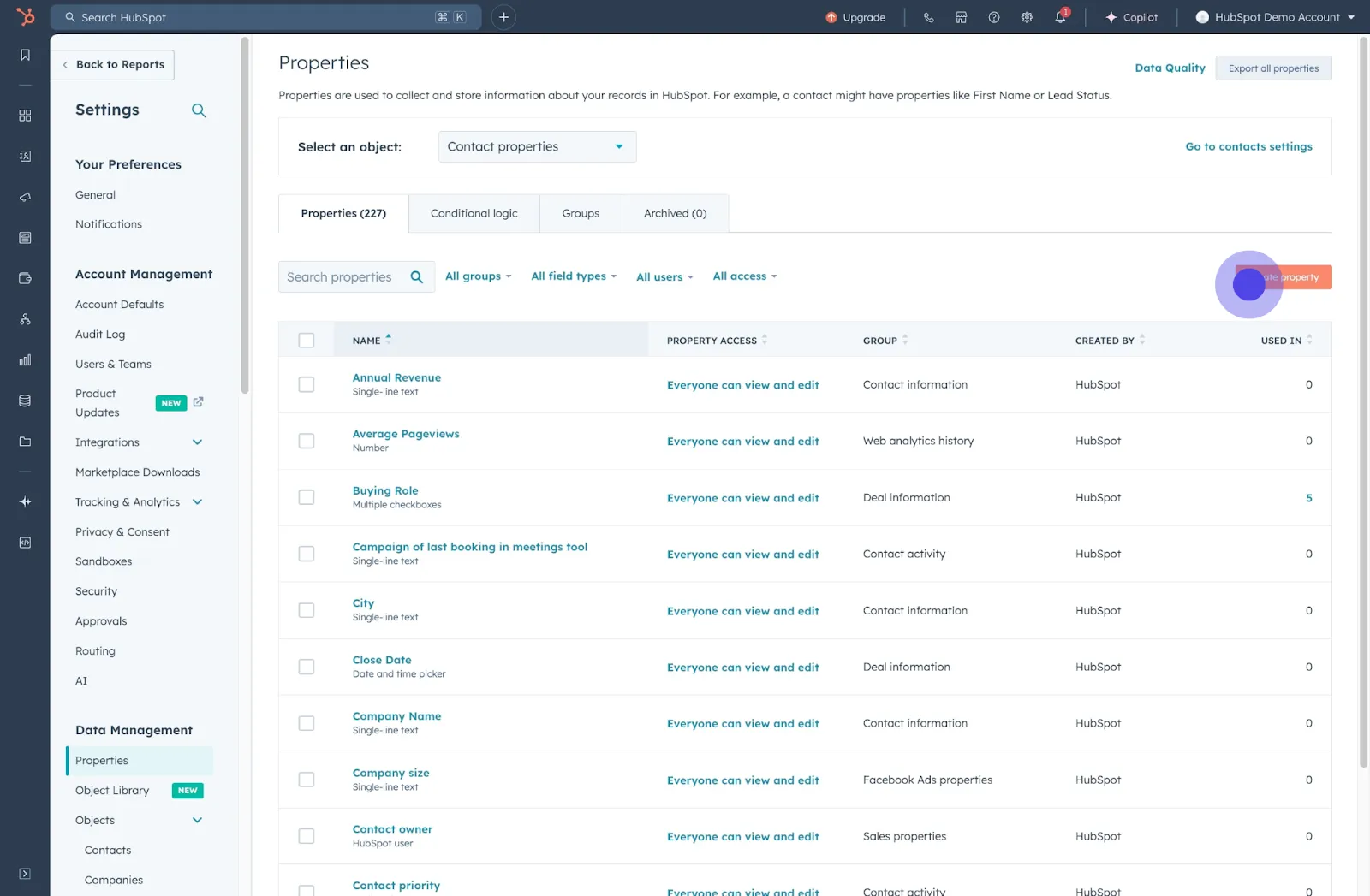Click Export all properties button

click(1273, 68)
